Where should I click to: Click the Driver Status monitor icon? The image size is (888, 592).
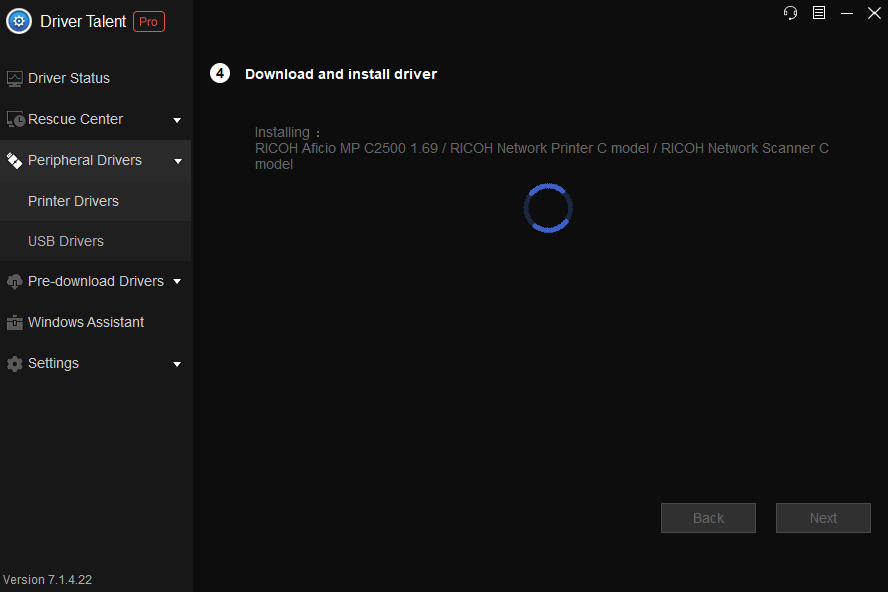[x=15, y=79]
